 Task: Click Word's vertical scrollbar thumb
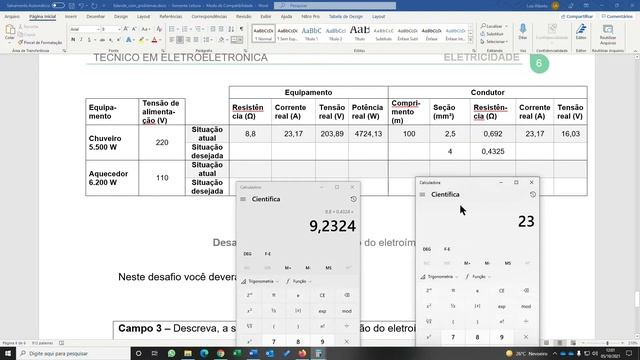click(637, 299)
